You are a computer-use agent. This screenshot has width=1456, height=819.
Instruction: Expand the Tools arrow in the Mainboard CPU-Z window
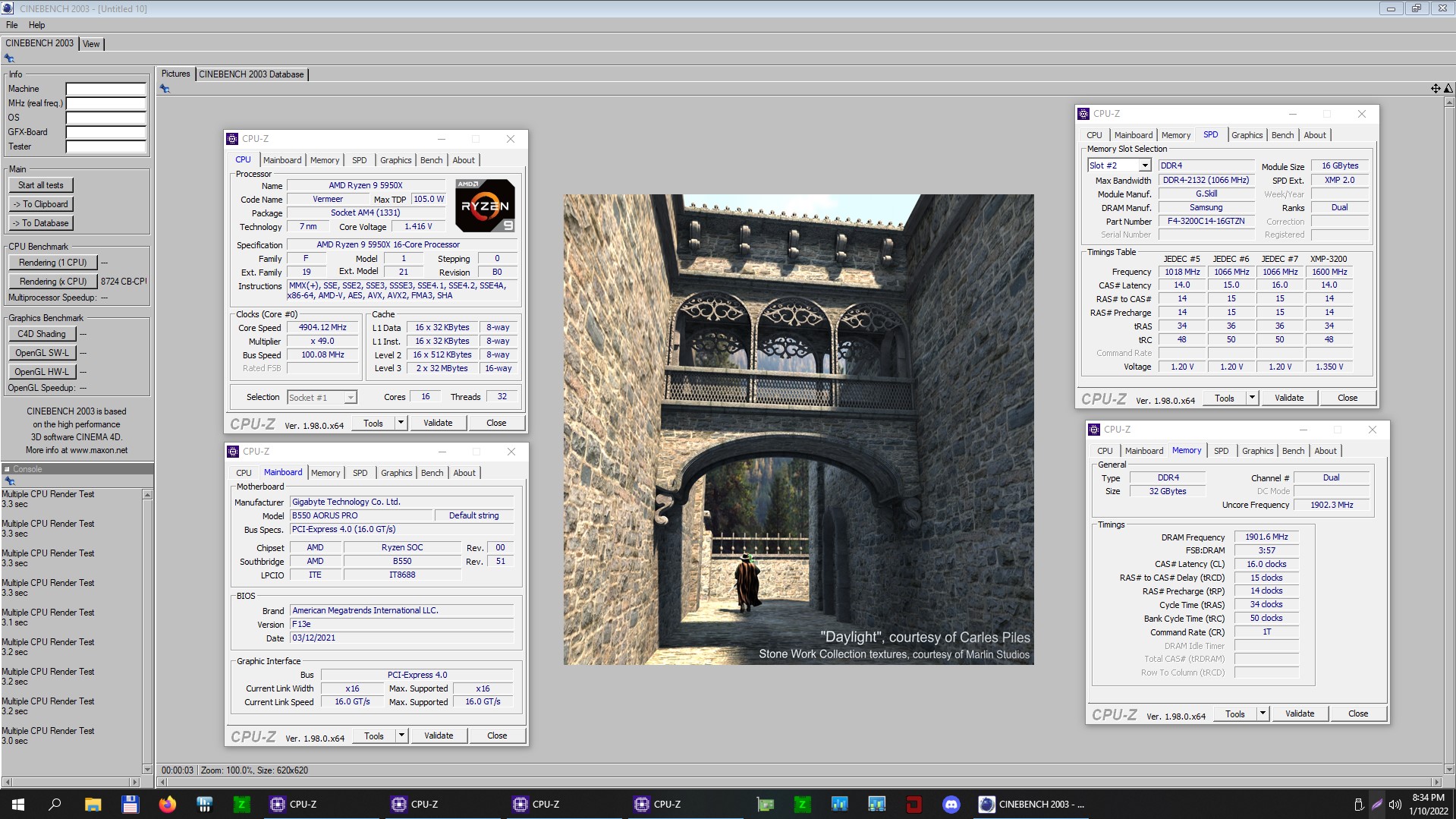401,736
